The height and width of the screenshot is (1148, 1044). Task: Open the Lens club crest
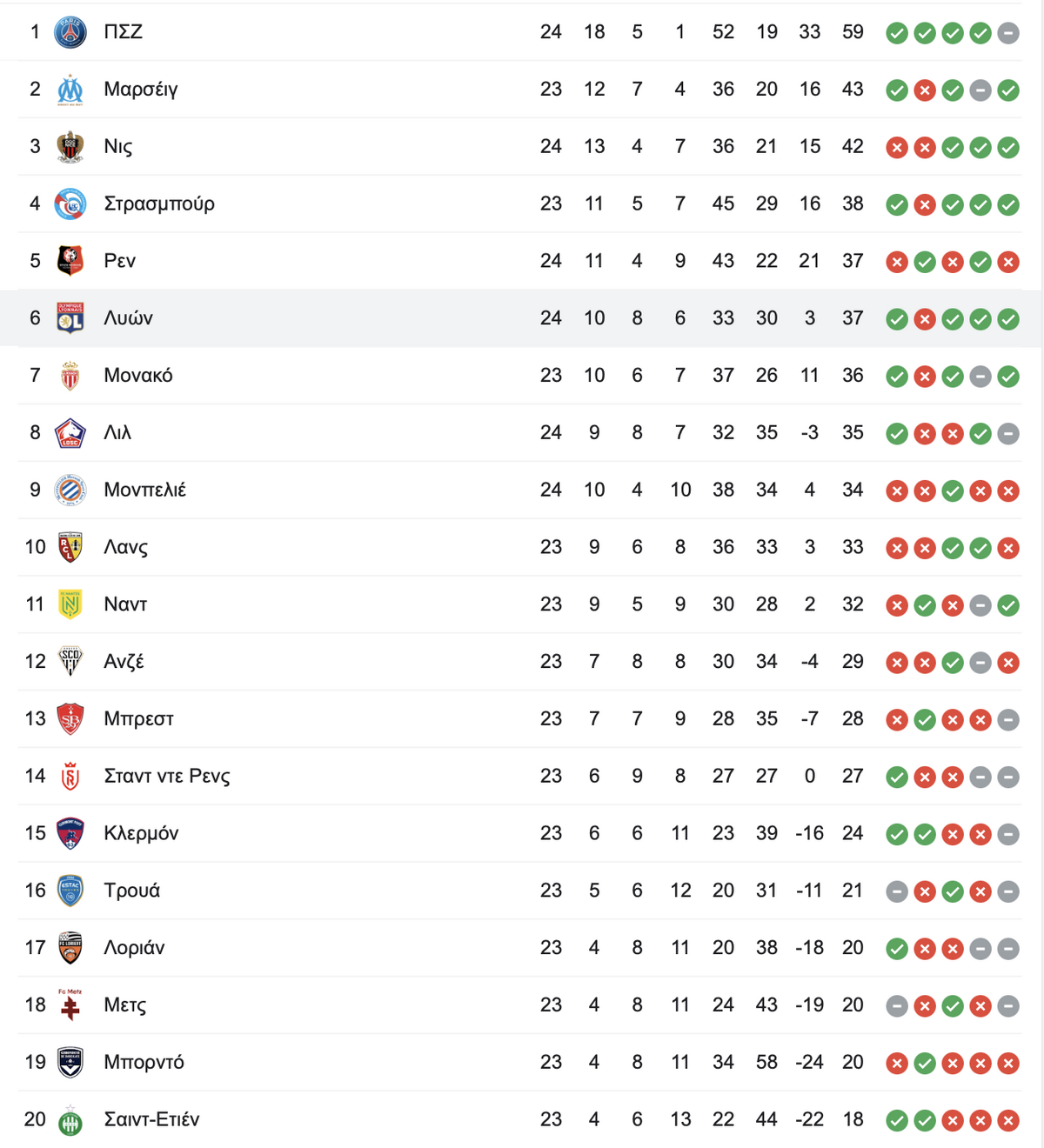click(x=70, y=548)
